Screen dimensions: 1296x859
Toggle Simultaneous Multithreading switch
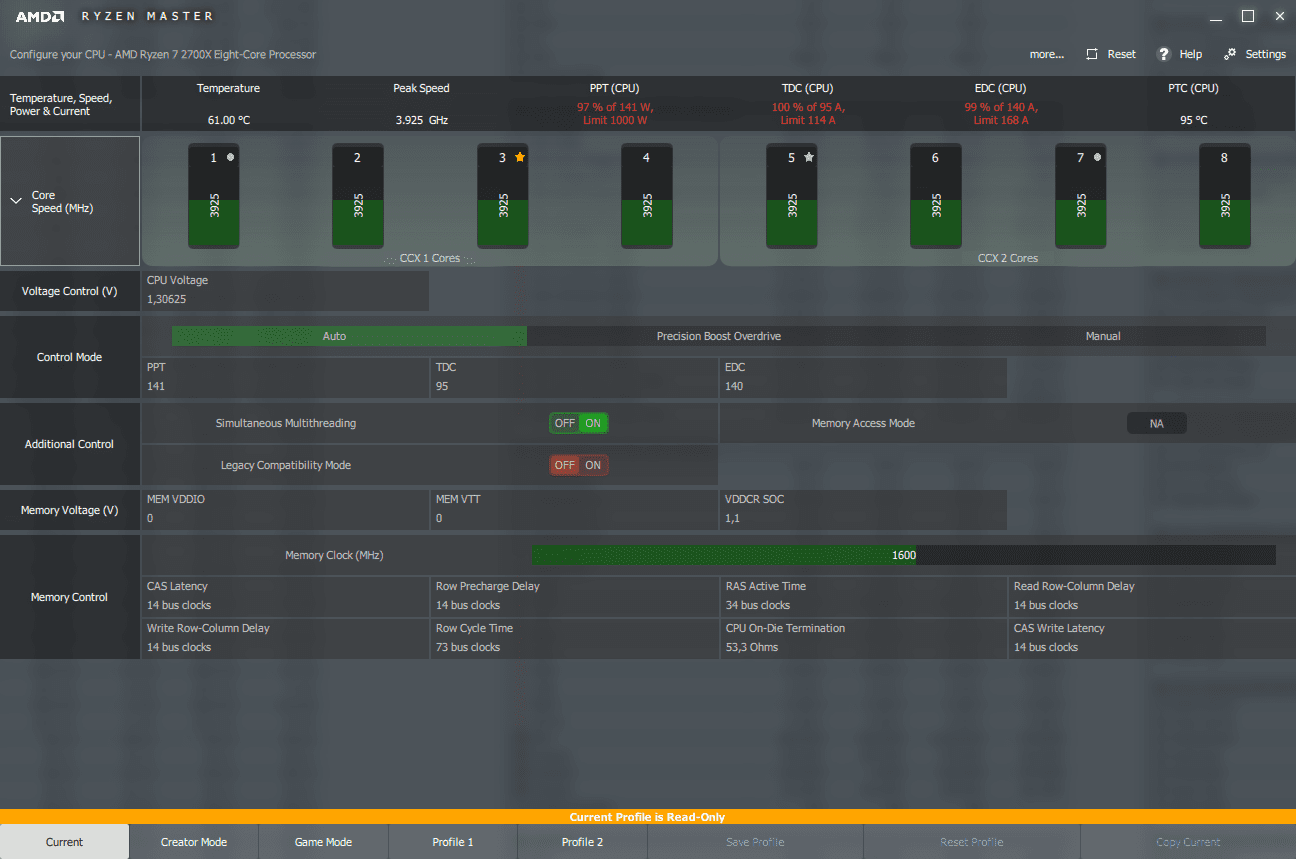coord(579,423)
